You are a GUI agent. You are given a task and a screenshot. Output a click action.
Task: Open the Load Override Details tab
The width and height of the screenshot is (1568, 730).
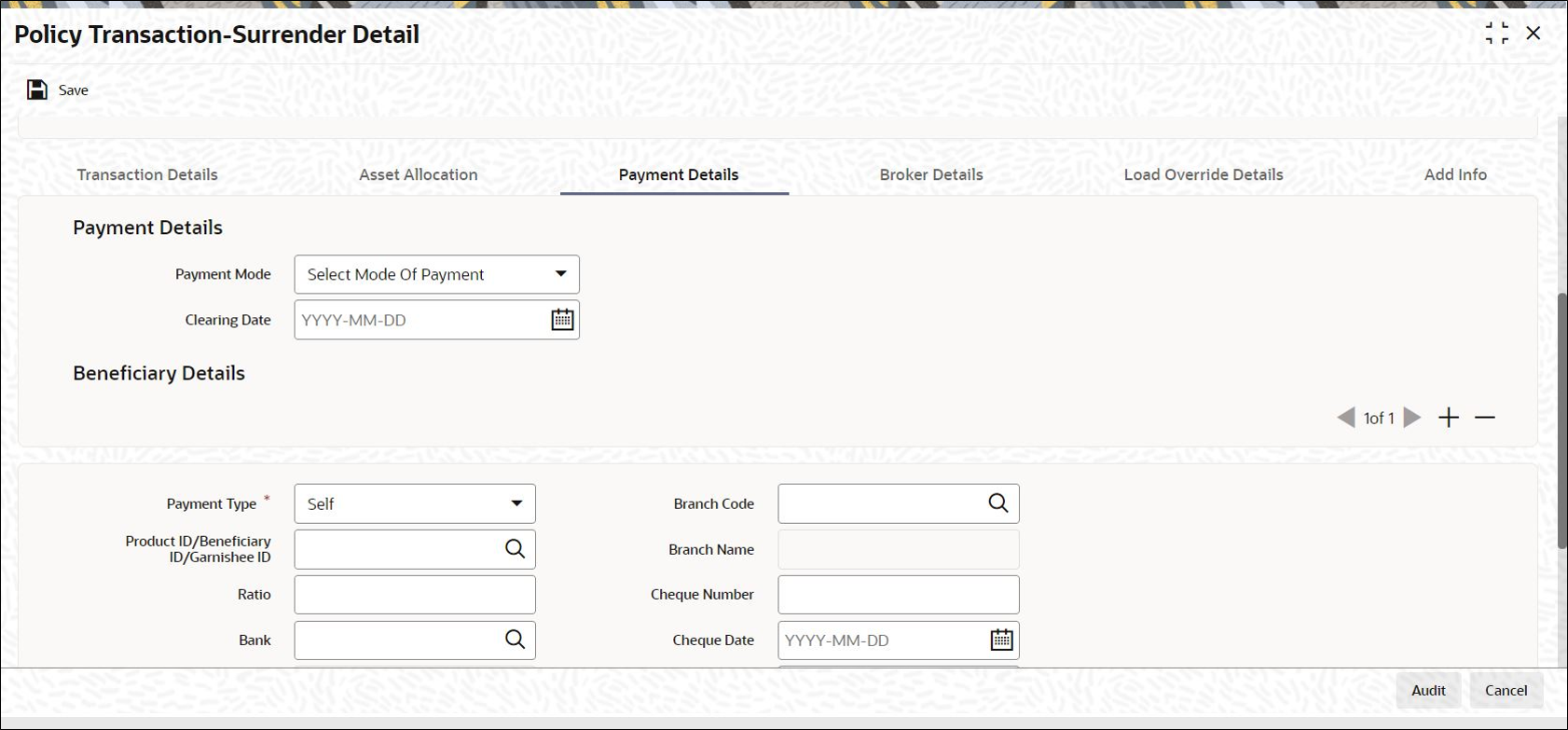[x=1204, y=174]
